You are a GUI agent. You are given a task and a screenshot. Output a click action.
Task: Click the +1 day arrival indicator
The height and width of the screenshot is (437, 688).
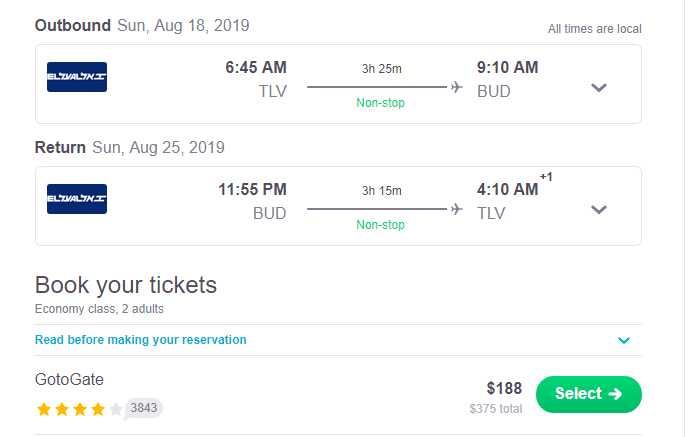(546, 177)
